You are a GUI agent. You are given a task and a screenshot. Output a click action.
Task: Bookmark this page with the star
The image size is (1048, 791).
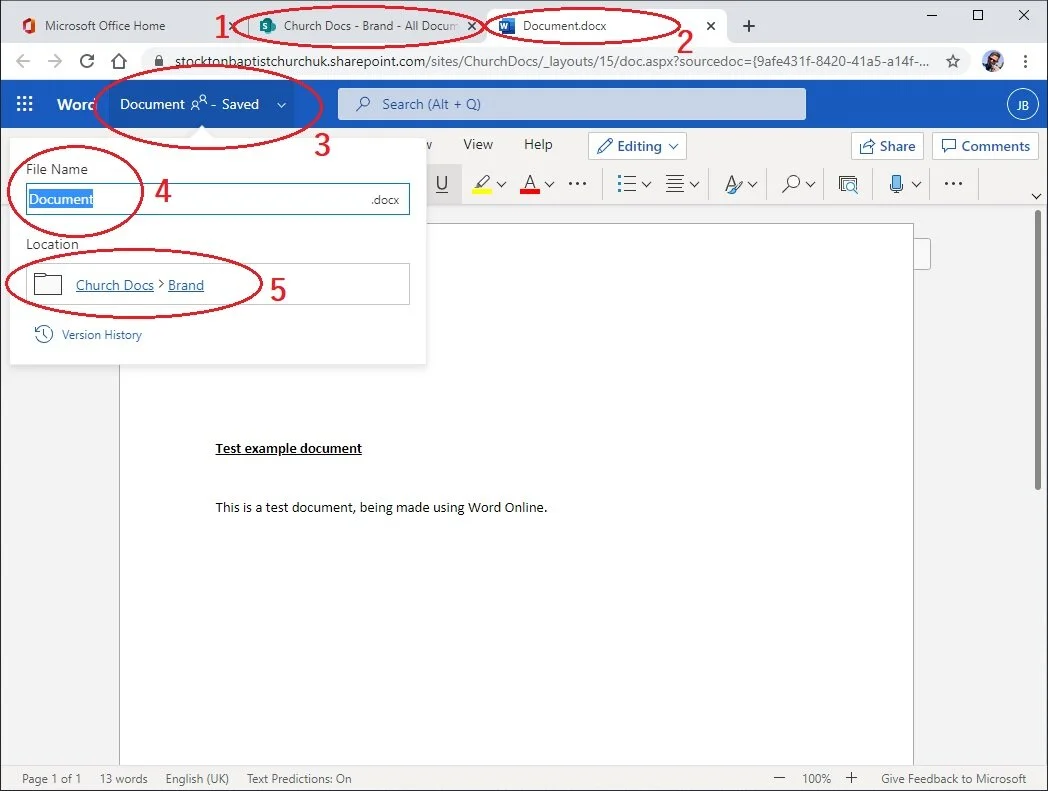click(953, 62)
